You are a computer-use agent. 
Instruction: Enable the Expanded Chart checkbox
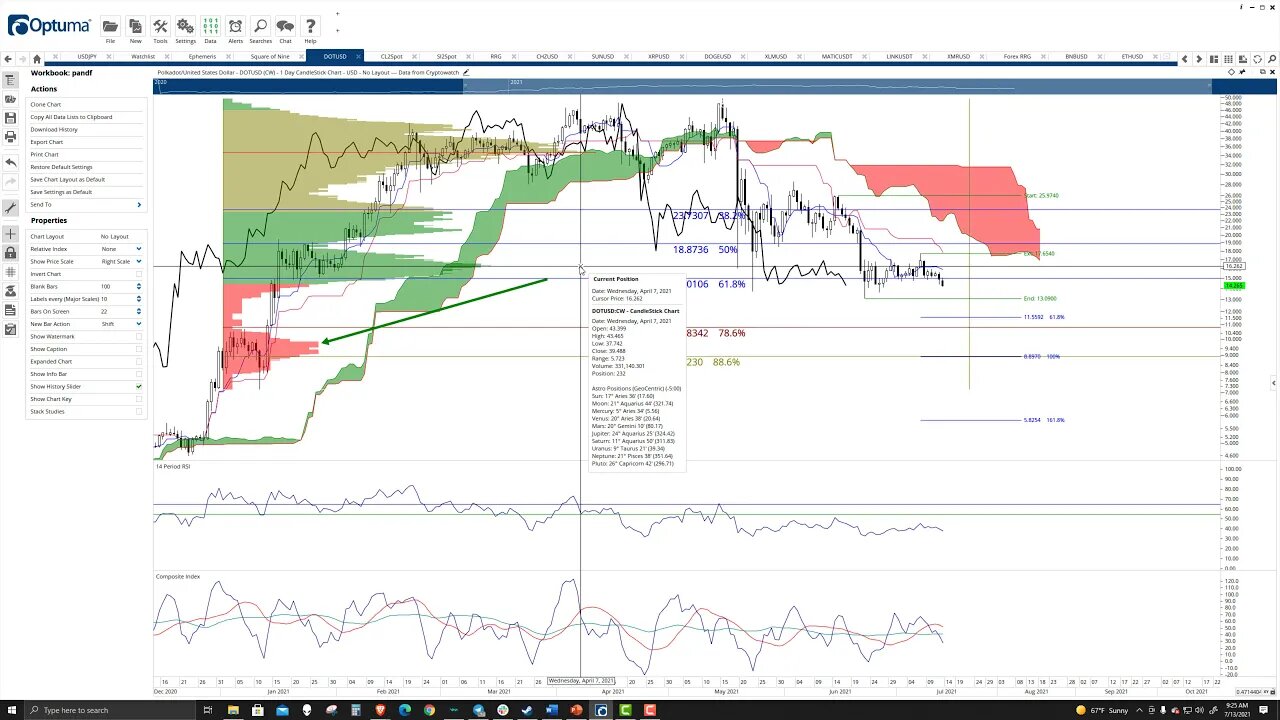click(138, 361)
